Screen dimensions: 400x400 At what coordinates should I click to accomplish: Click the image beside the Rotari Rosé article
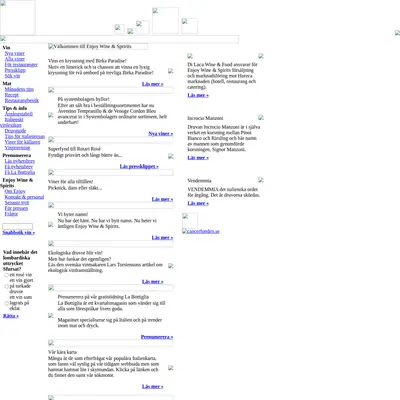click(171, 156)
